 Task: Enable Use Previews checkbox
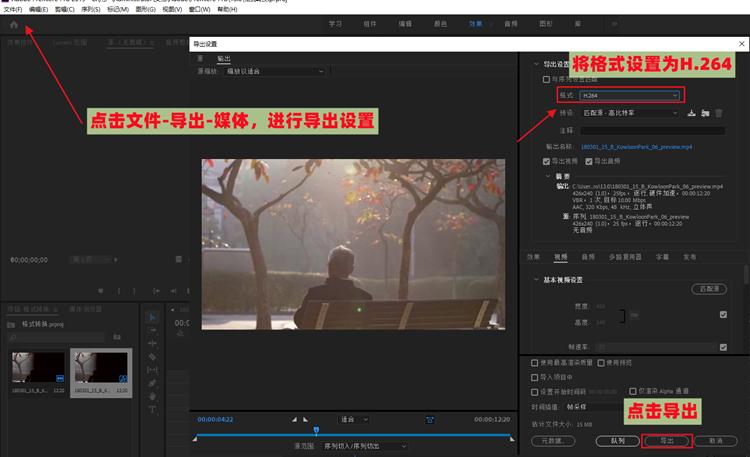[601, 363]
